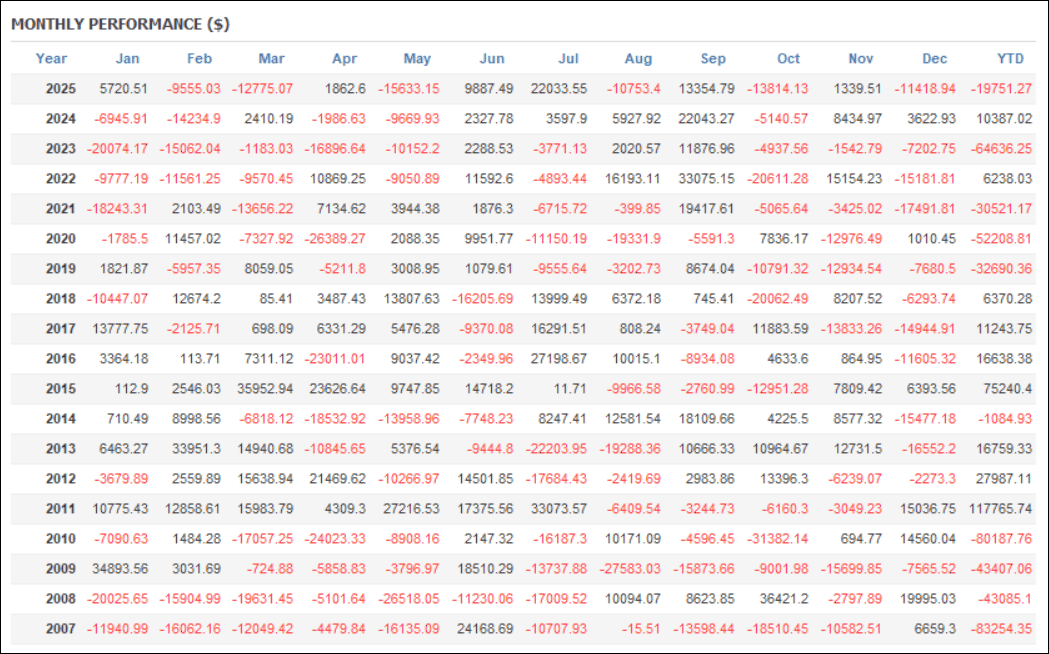
Task: Select the Dec column header
Action: click(935, 58)
